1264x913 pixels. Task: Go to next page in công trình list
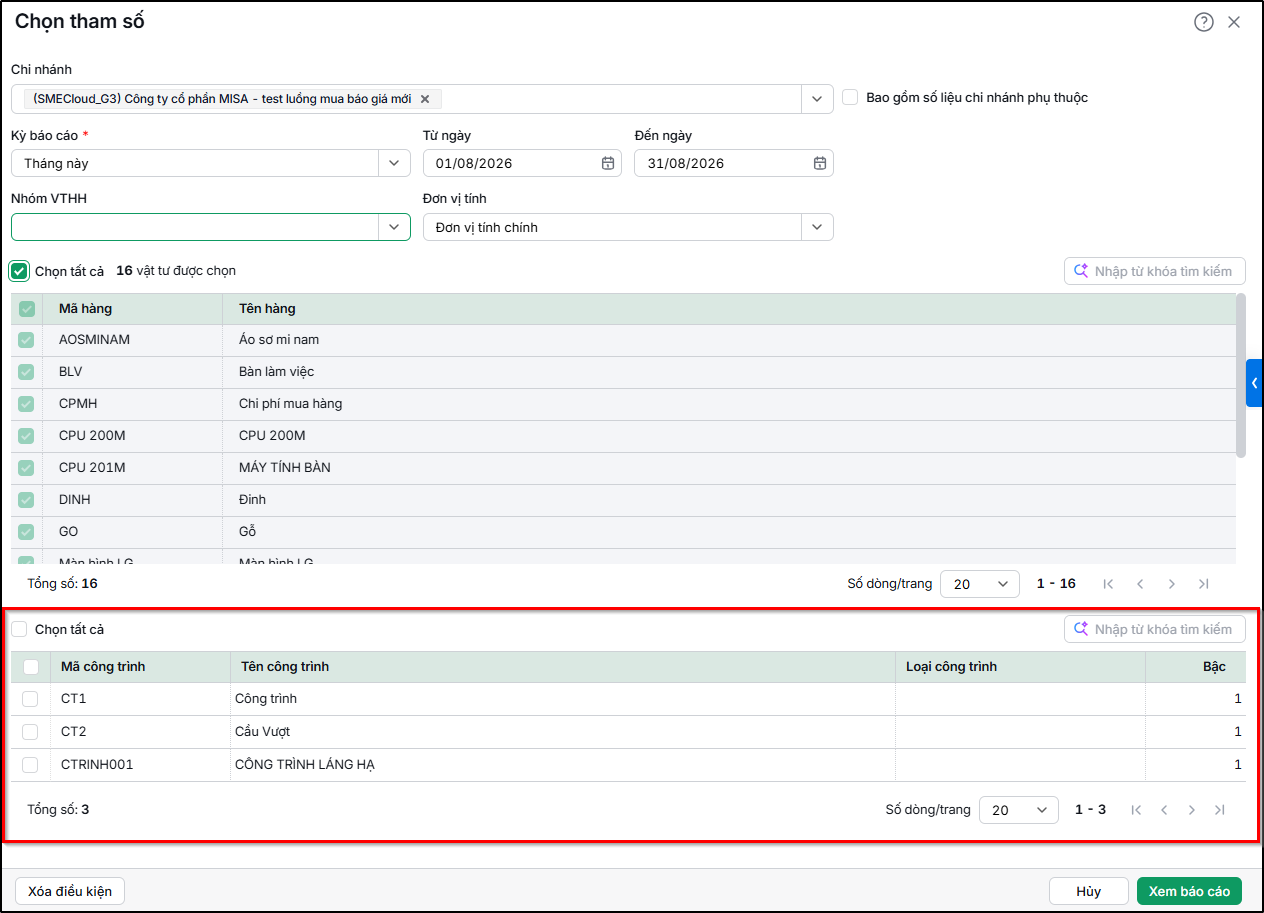1191,810
